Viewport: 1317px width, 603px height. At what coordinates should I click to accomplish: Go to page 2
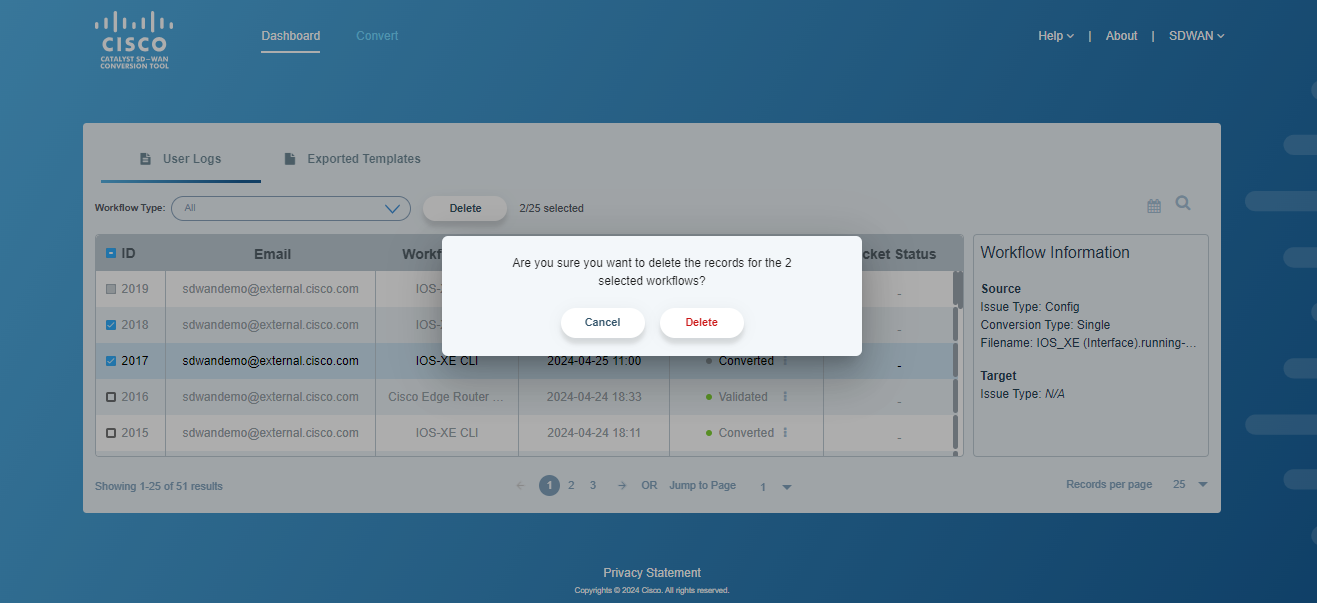pyautogui.click(x=571, y=485)
